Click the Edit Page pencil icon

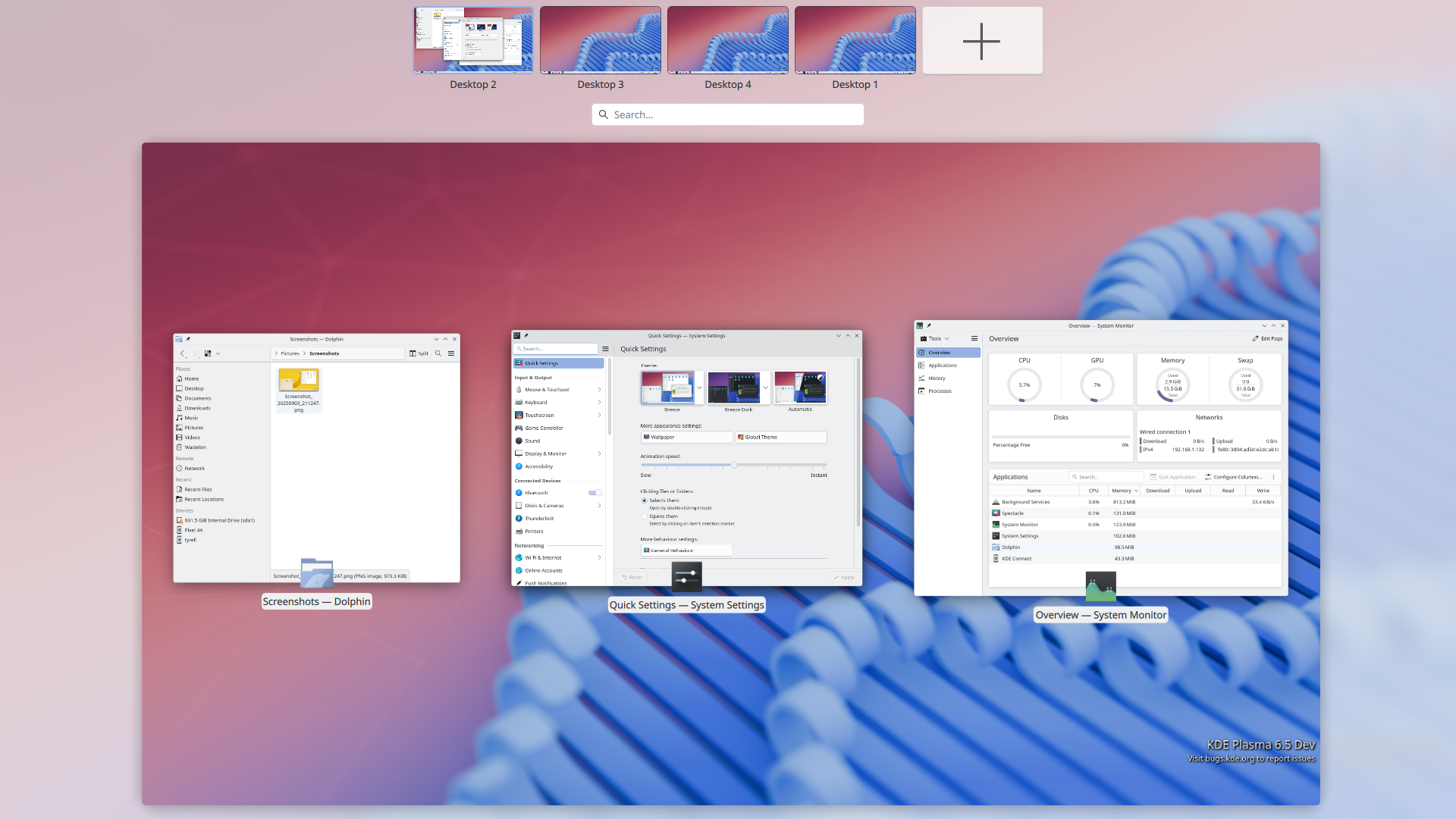click(1255, 339)
